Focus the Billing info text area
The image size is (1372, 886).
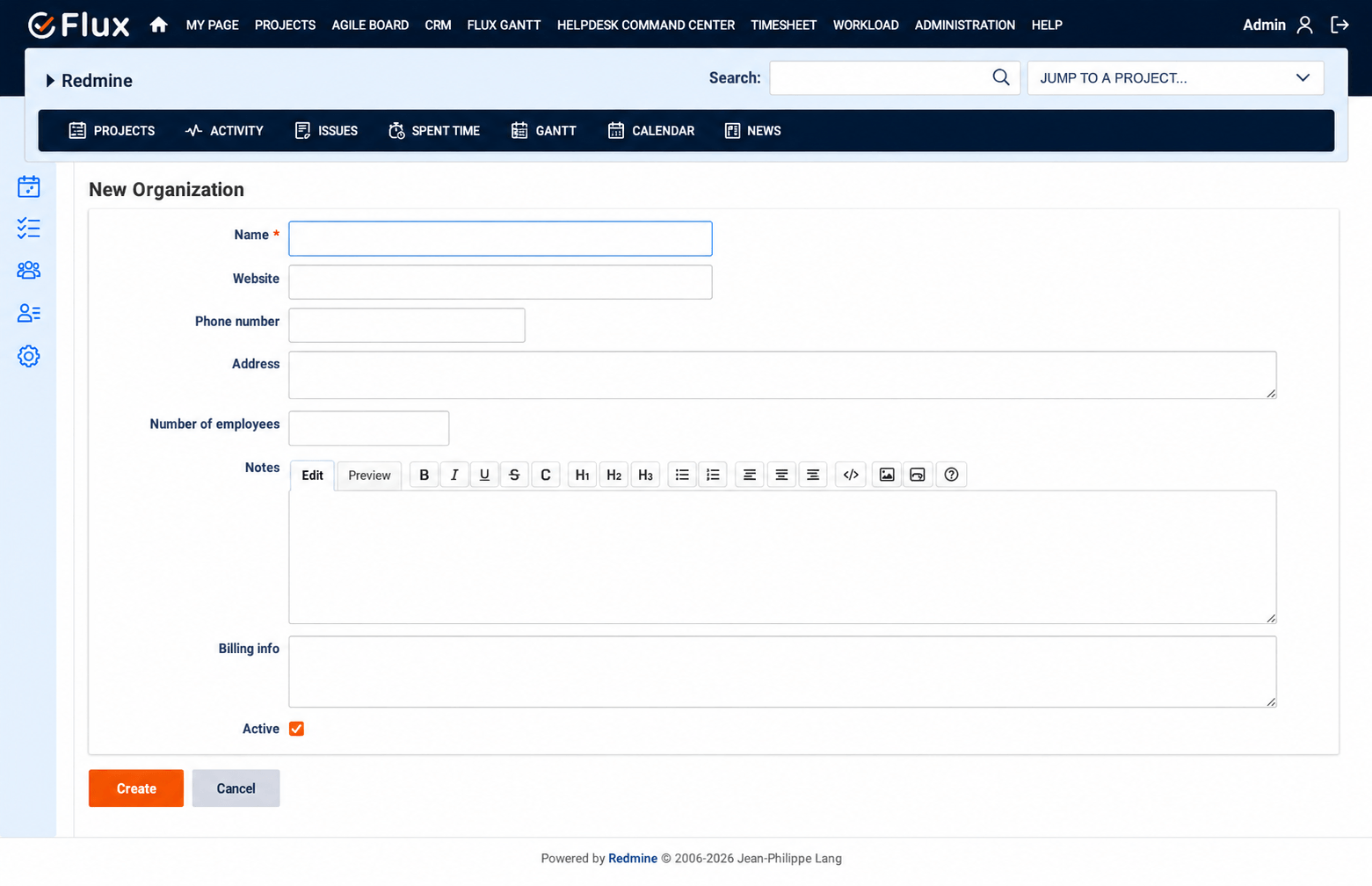coord(782,672)
